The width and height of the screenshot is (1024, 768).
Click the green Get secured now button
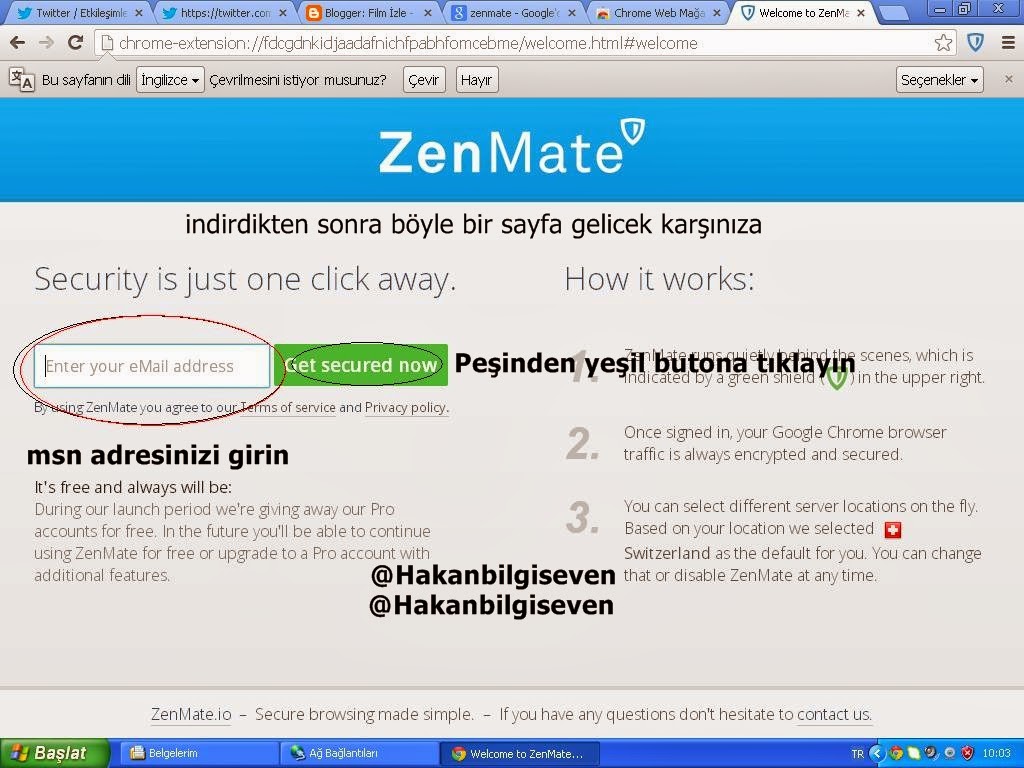coord(361,365)
